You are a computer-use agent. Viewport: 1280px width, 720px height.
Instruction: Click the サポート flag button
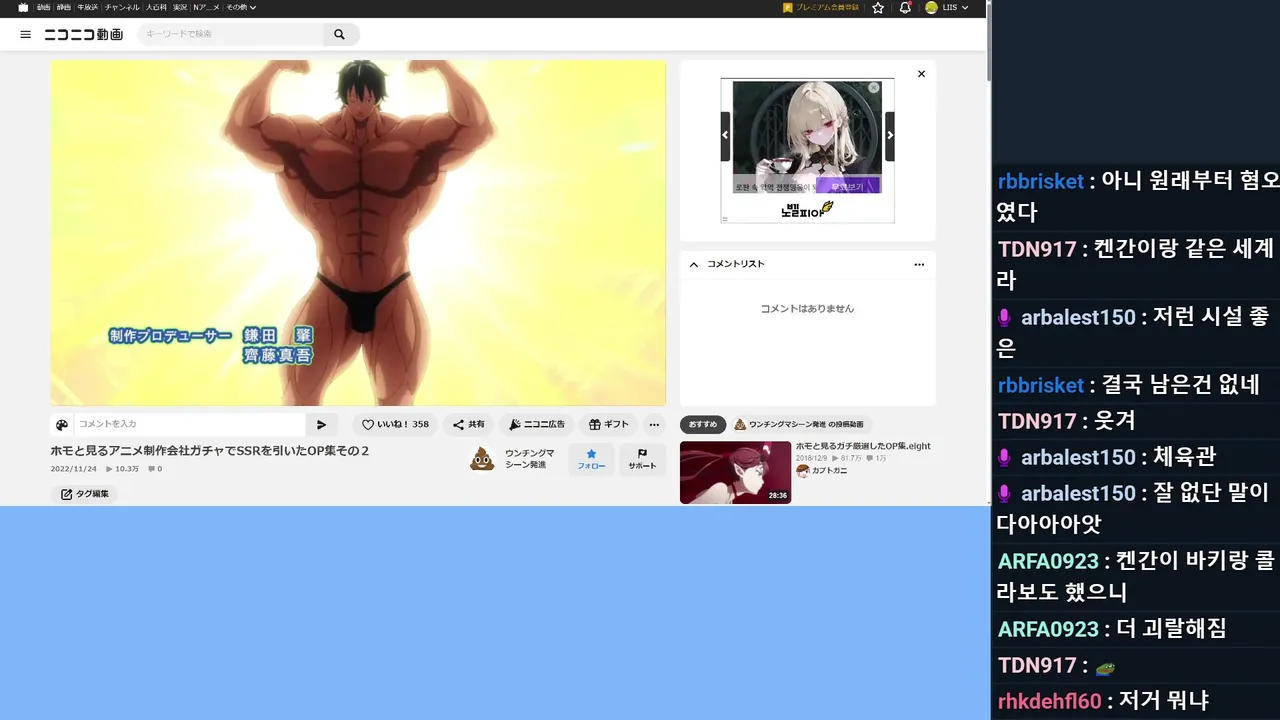coord(642,459)
